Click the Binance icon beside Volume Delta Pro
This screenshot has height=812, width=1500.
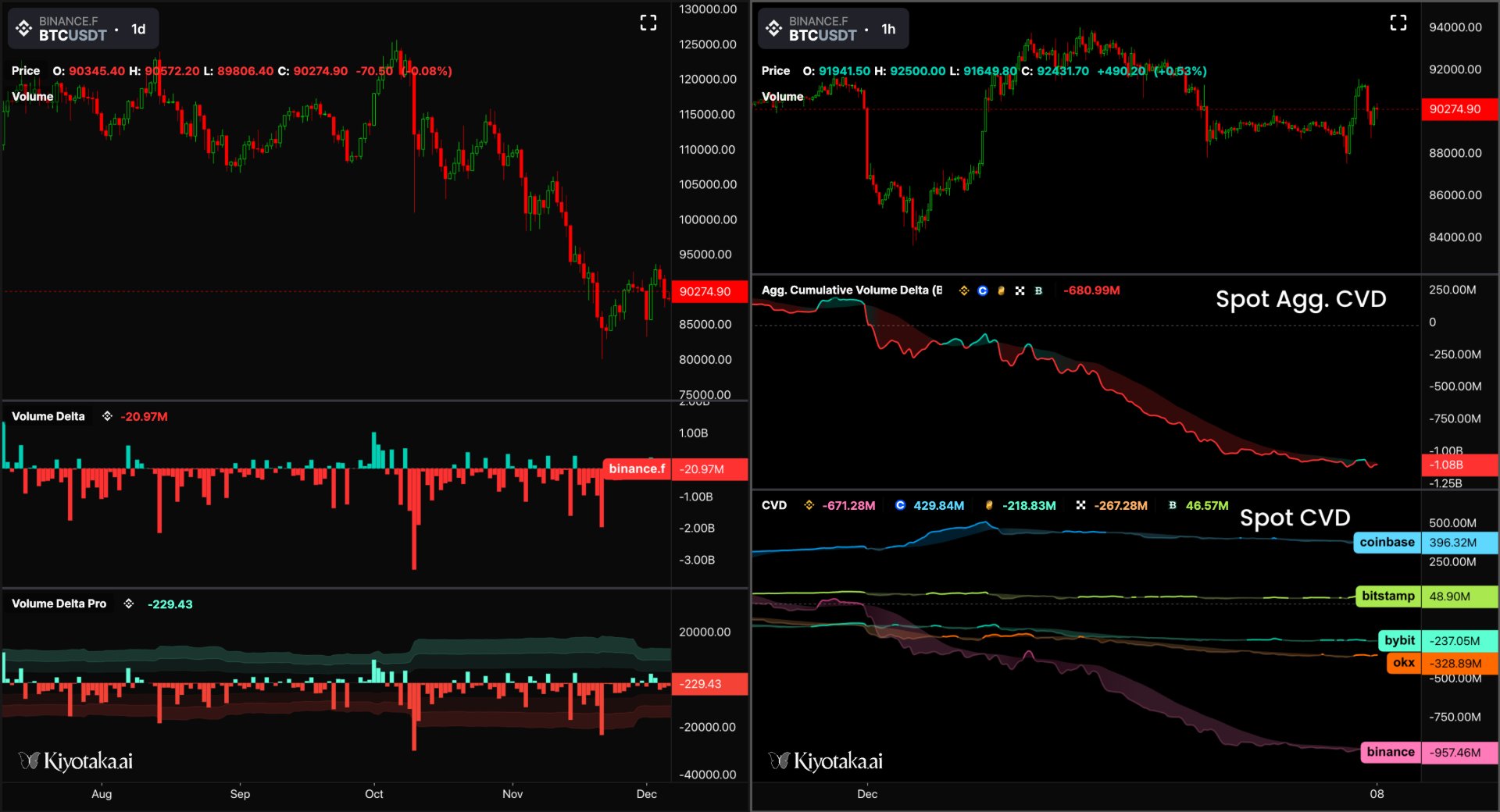[x=129, y=604]
